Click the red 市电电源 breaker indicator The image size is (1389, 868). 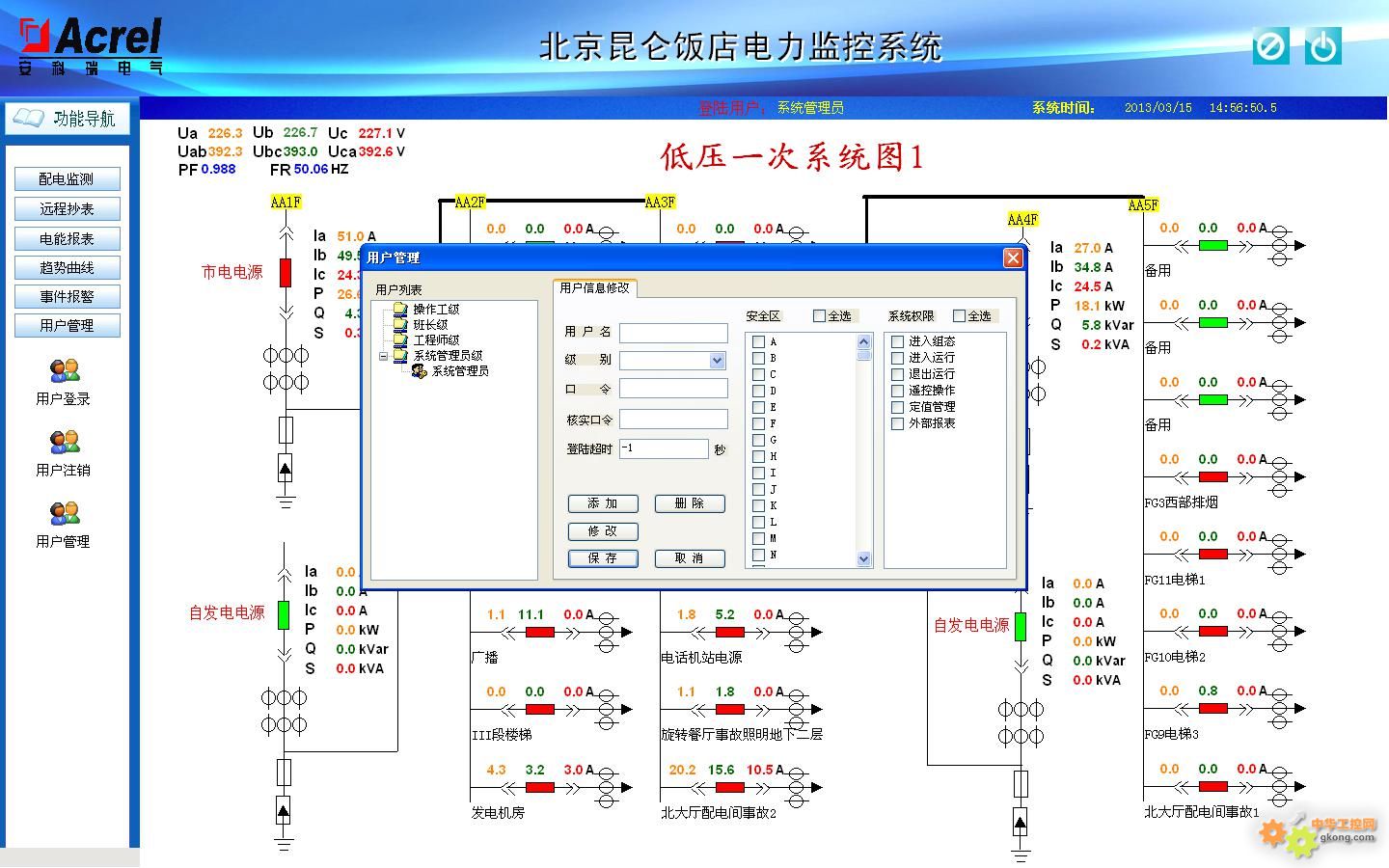click(286, 273)
